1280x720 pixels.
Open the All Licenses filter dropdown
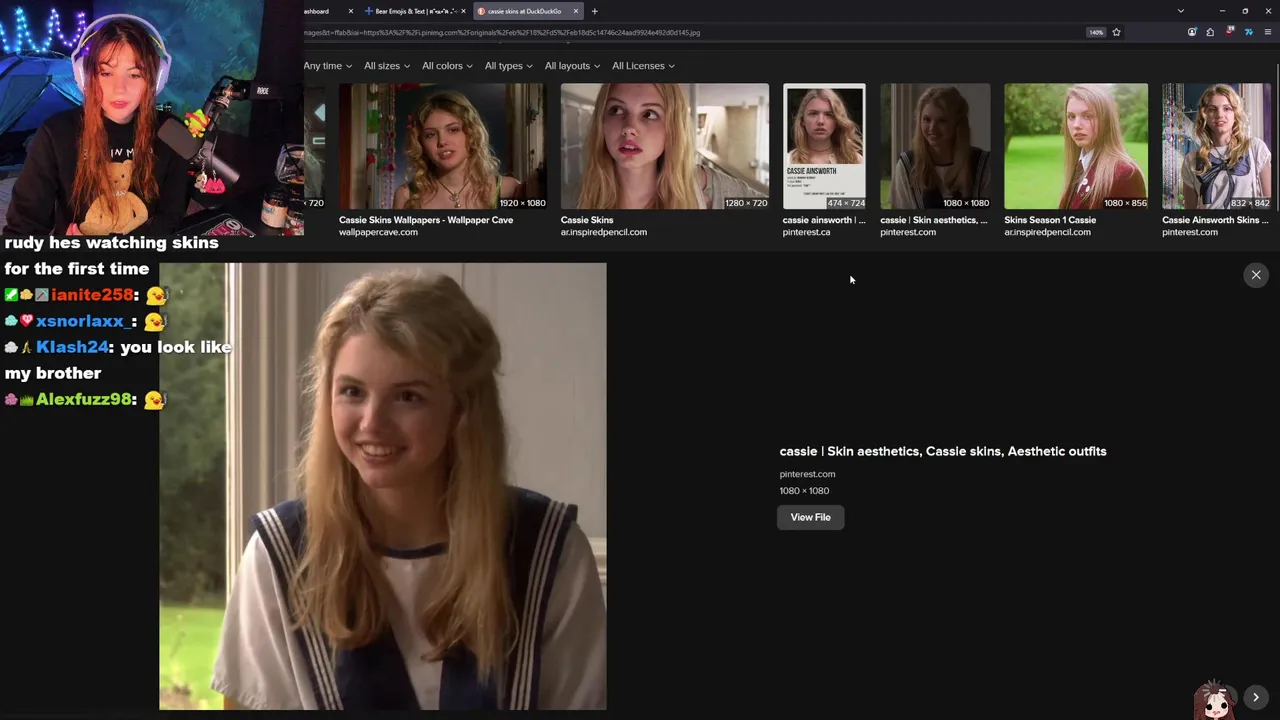(x=643, y=66)
